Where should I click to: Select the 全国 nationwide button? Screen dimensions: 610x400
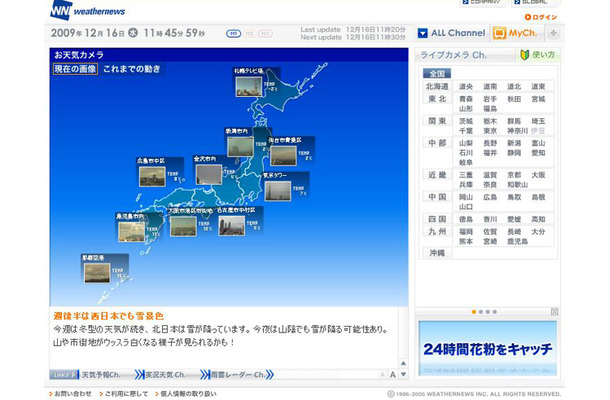point(437,74)
